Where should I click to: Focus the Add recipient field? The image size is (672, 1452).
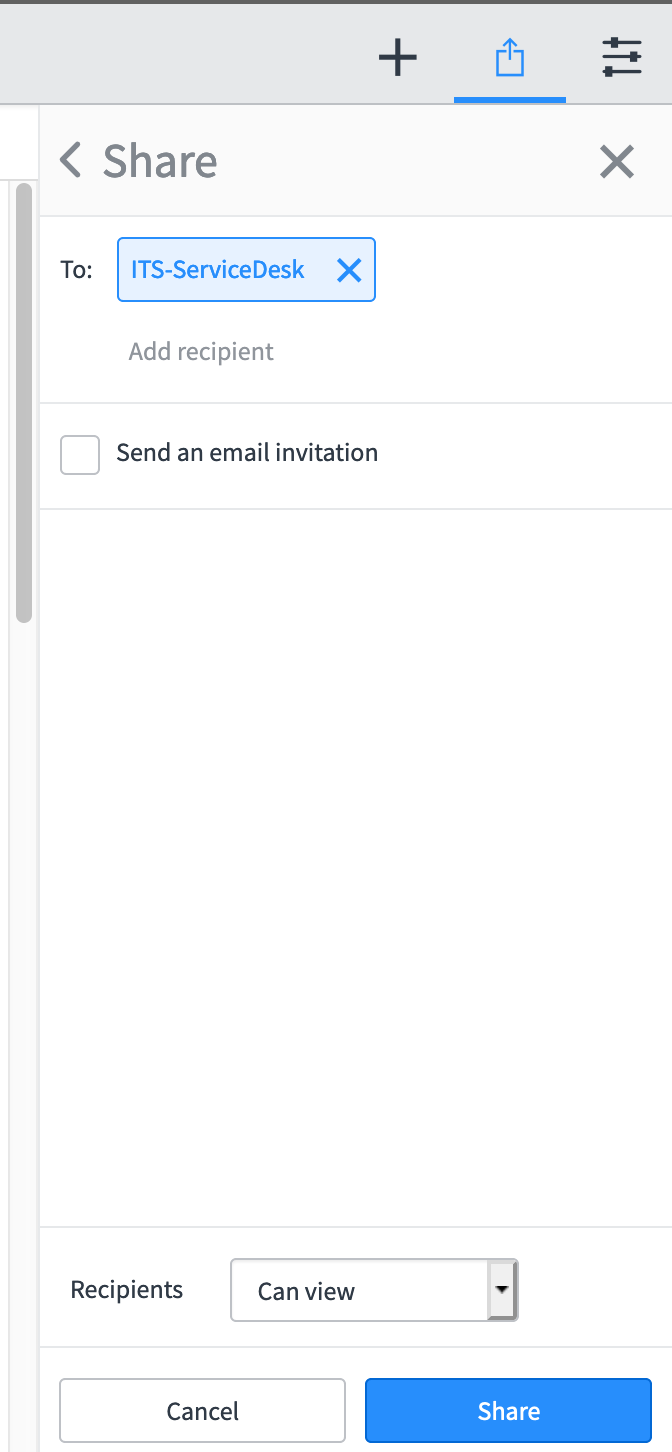pyautogui.click(x=201, y=352)
